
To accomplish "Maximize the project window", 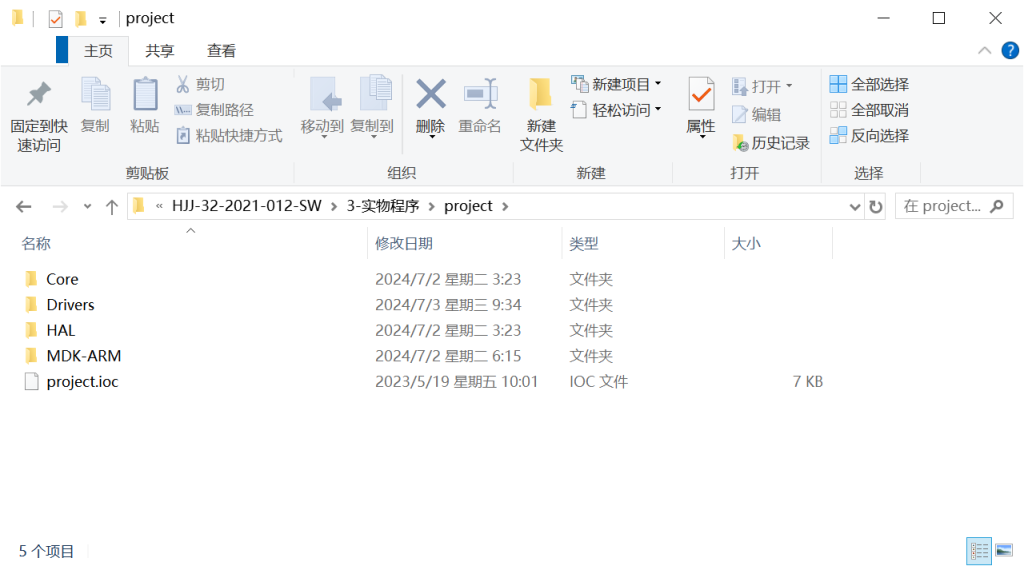I will click(x=938, y=18).
